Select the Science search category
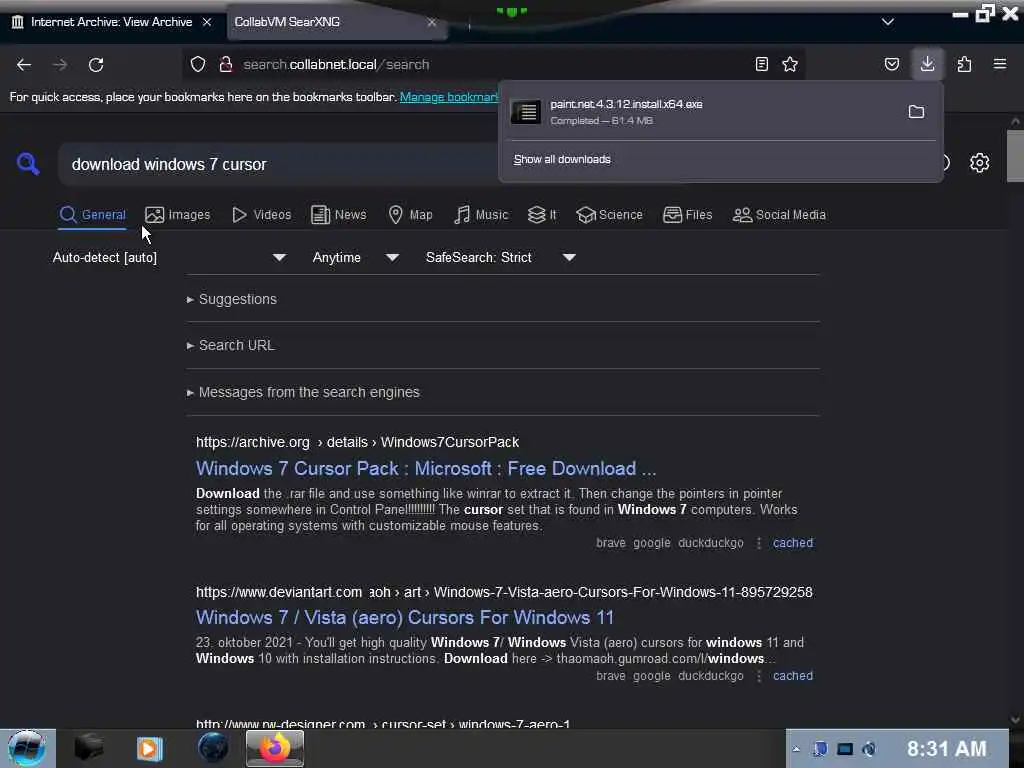The image size is (1024, 768). click(x=610, y=215)
